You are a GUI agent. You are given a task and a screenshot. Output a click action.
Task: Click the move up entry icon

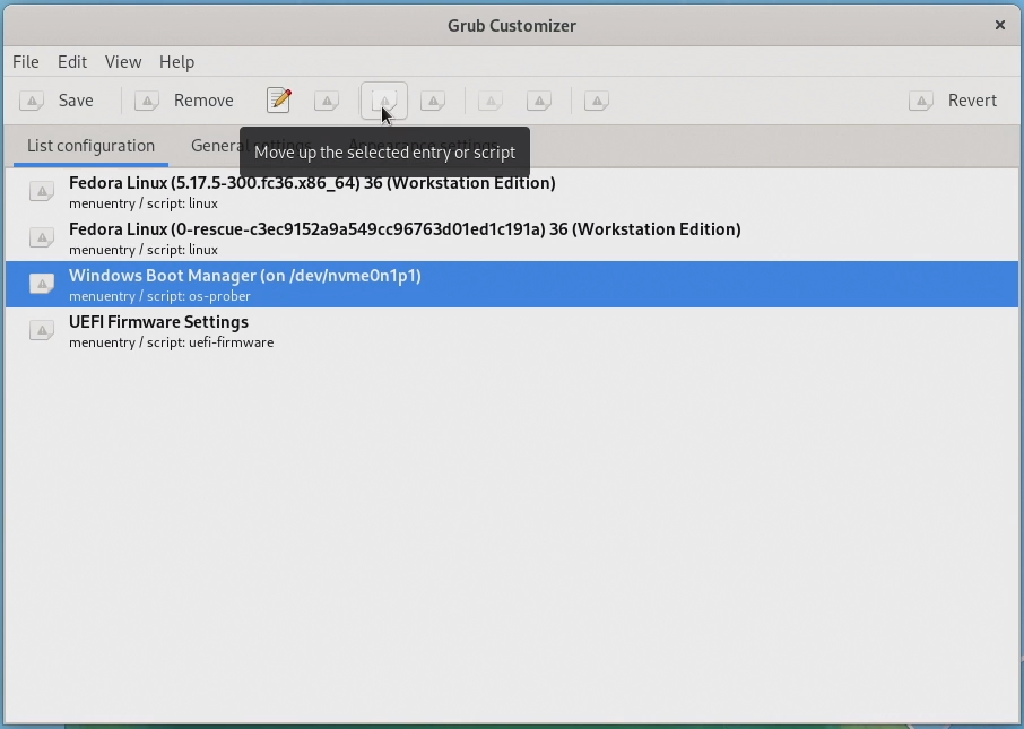pyautogui.click(x=384, y=100)
